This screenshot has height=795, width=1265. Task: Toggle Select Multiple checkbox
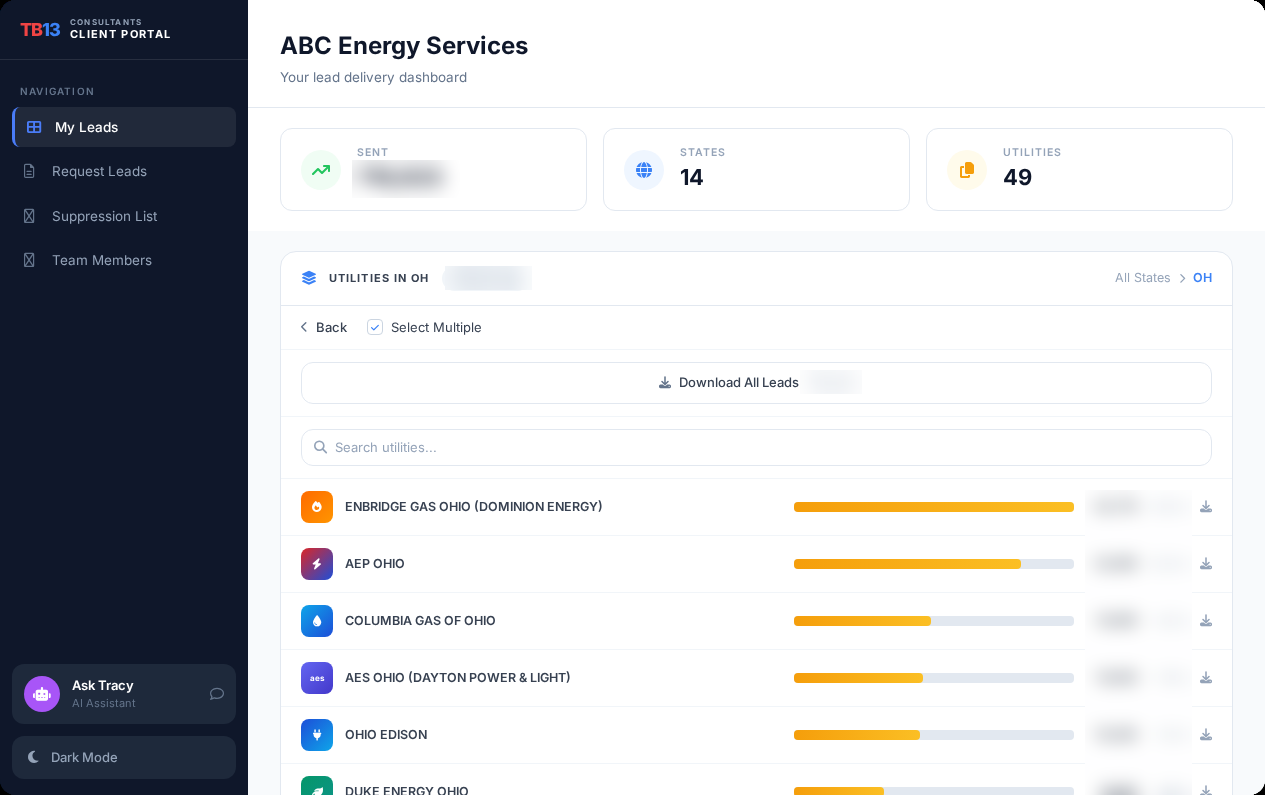coord(375,327)
